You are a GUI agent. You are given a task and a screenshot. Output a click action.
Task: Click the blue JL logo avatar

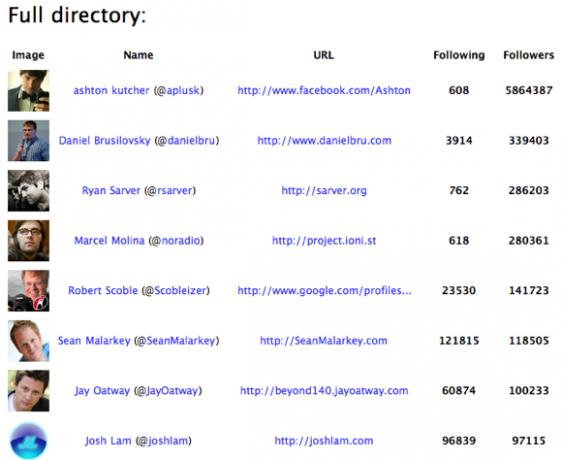point(29,441)
